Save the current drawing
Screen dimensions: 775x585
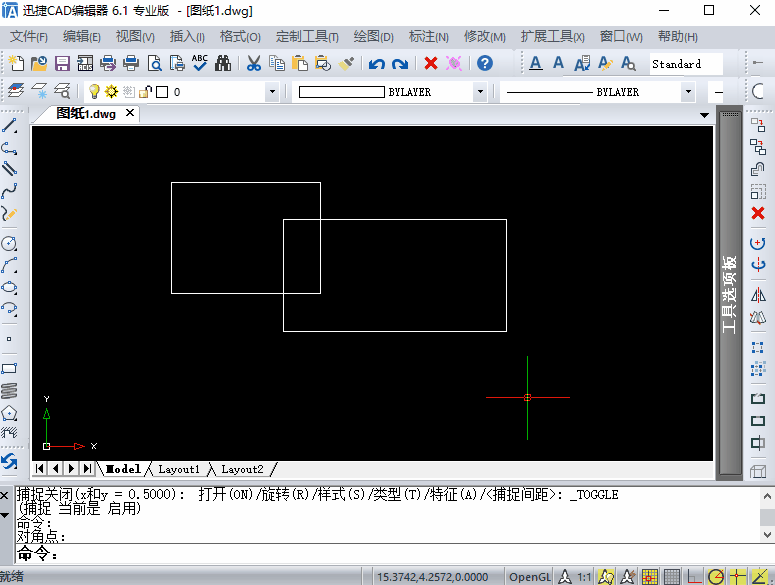(x=62, y=63)
